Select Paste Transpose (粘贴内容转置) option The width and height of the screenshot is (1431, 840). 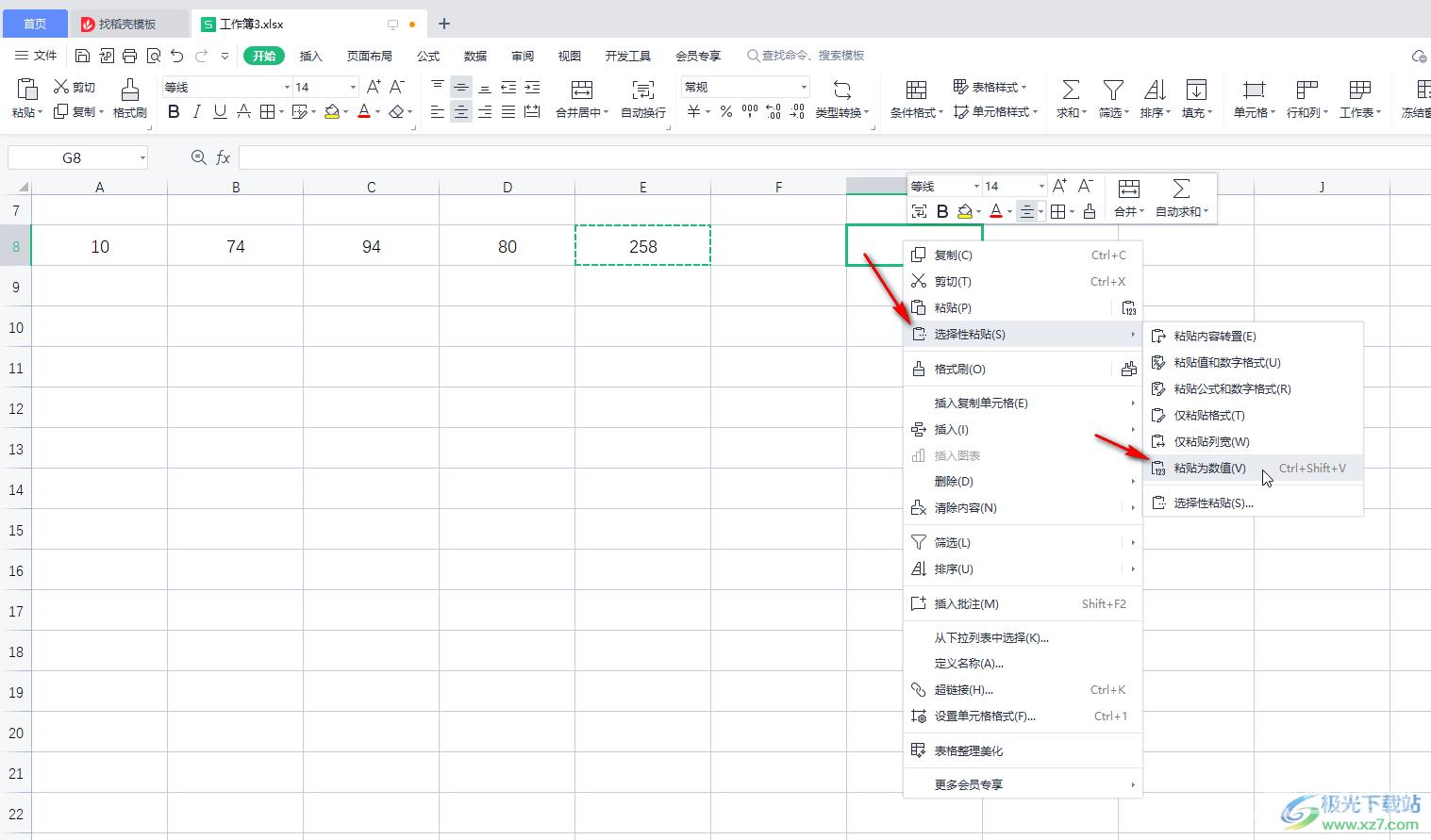pos(1254,336)
